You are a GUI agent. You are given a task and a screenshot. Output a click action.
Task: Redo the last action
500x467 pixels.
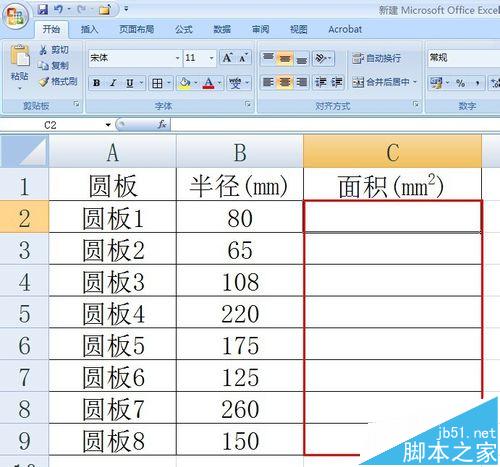click(81, 9)
